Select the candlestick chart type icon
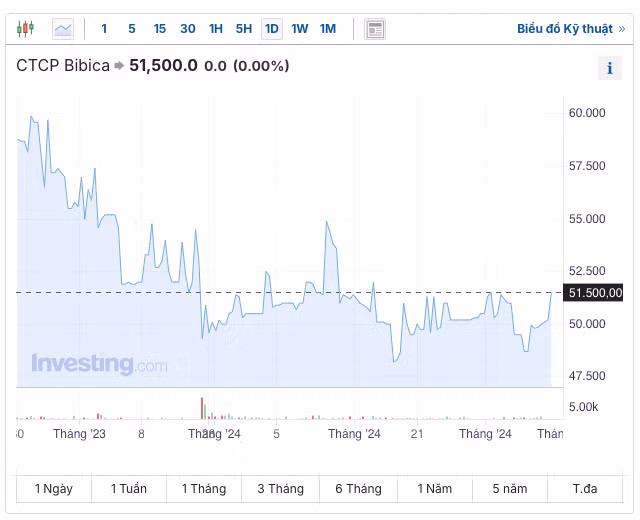Image resolution: width=640 pixels, height=520 pixels. click(26, 29)
